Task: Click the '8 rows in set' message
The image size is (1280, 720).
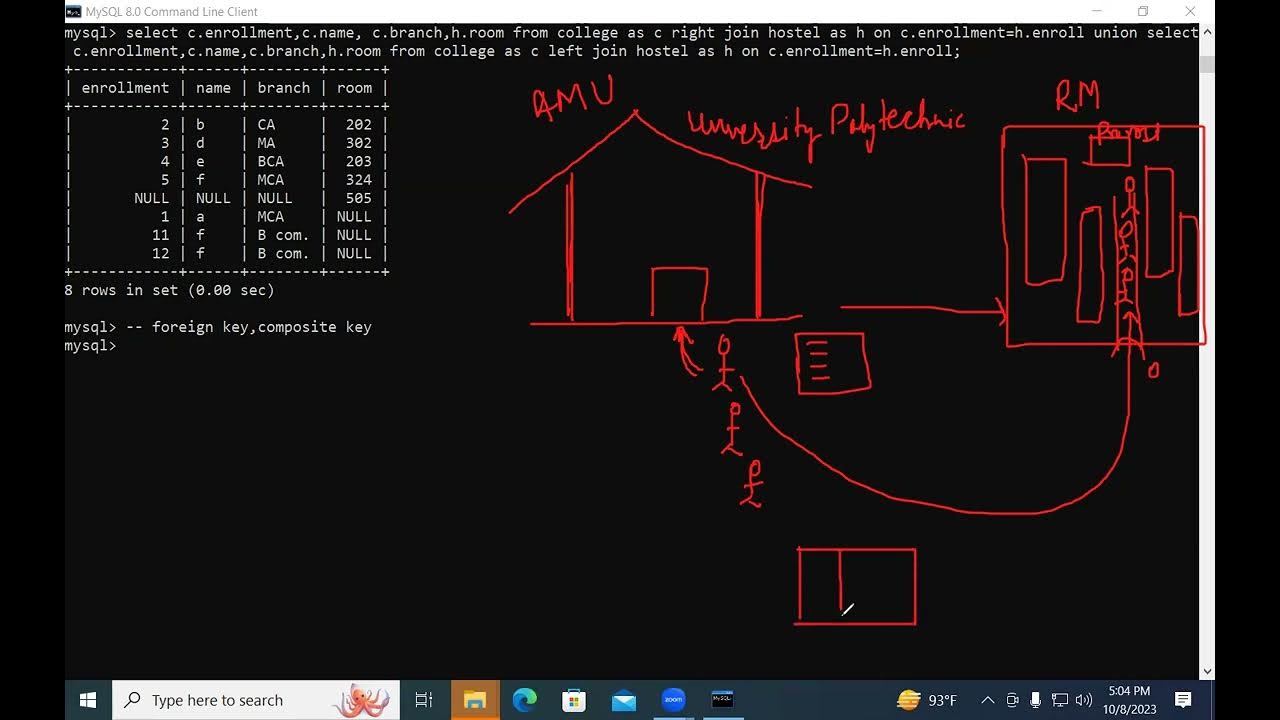Action: tap(169, 290)
